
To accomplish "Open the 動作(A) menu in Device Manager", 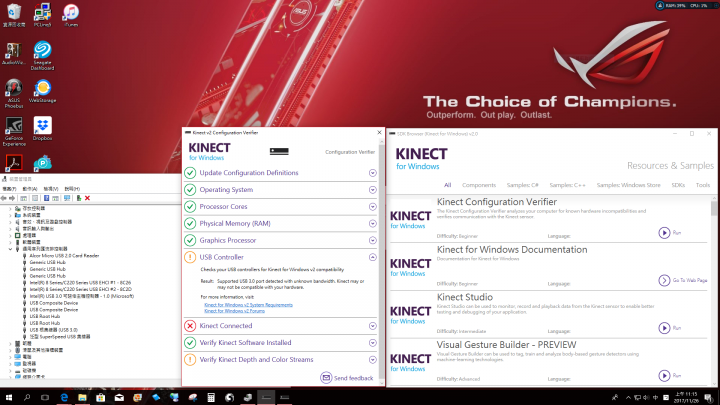I will coord(30,189).
